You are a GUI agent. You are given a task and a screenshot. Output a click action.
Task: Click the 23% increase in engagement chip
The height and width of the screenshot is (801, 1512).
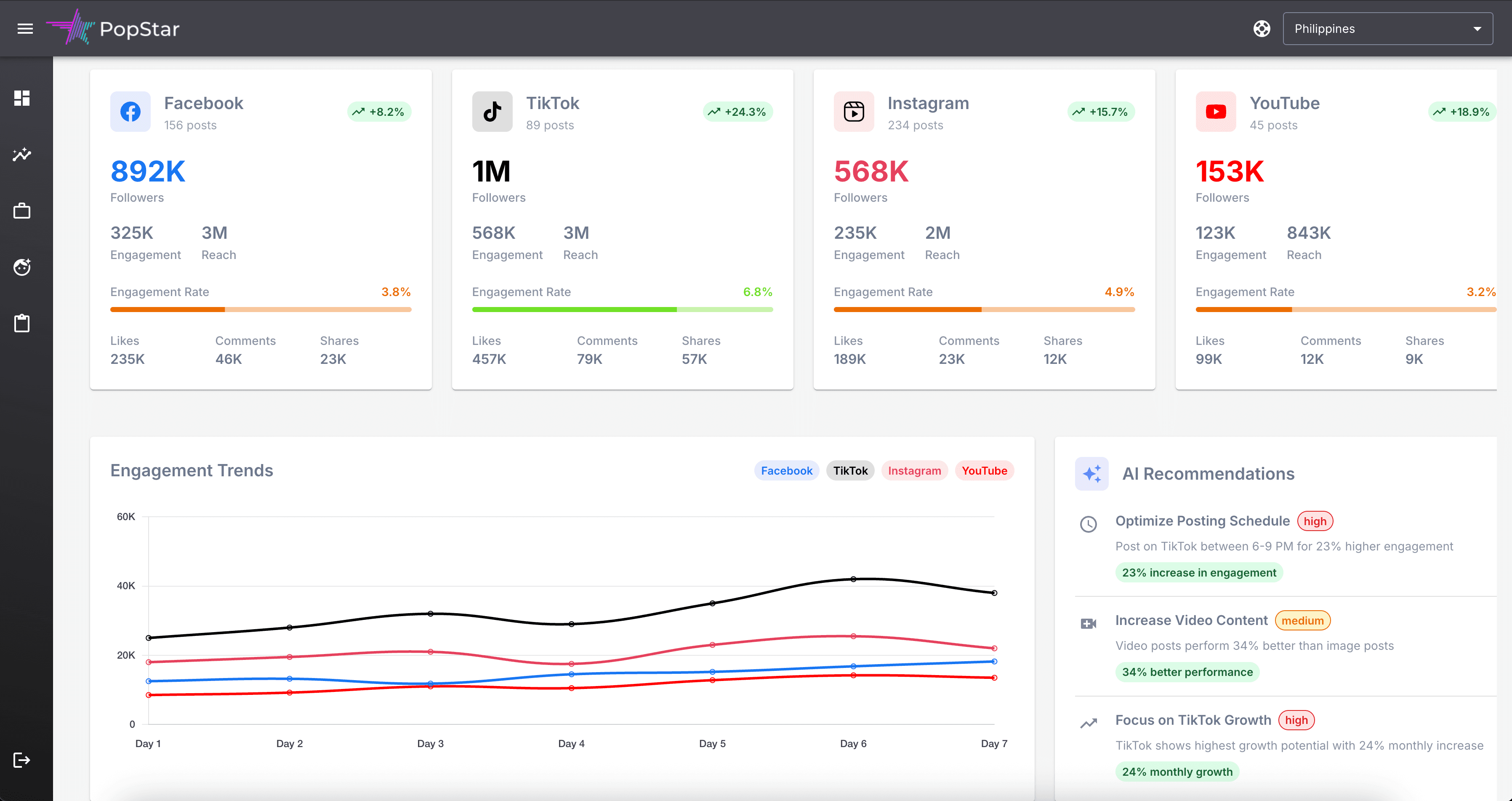pyautogui.click(x=1199, y=573)
